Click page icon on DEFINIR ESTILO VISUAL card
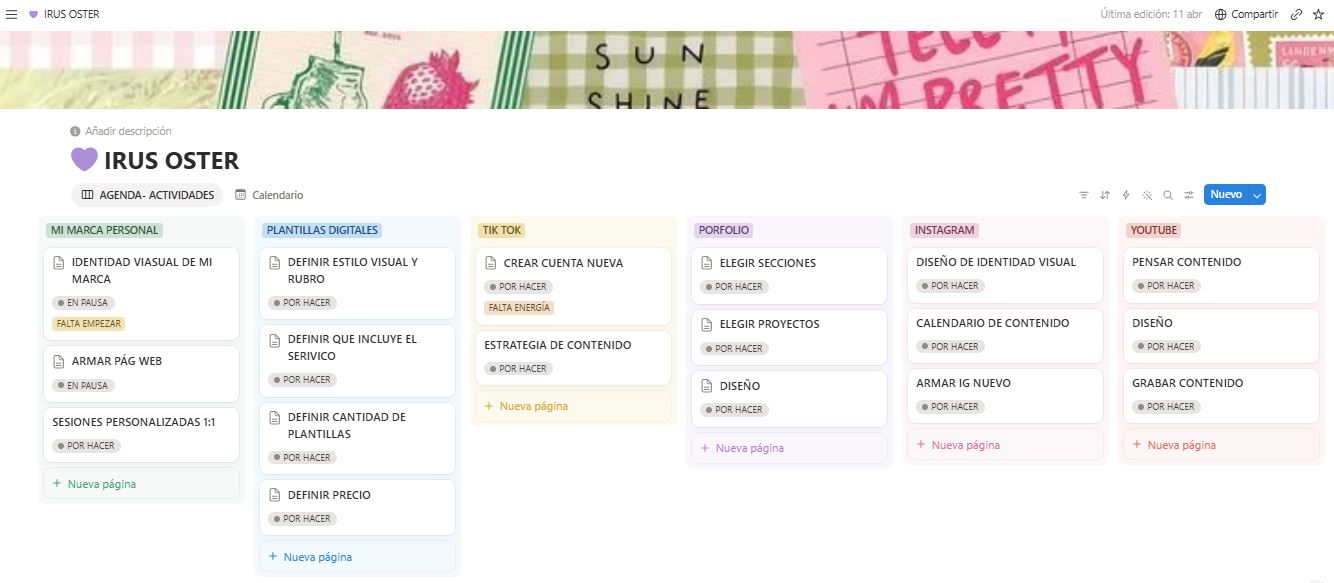Screen dimensions: 1334x583 tap(274, 262)
